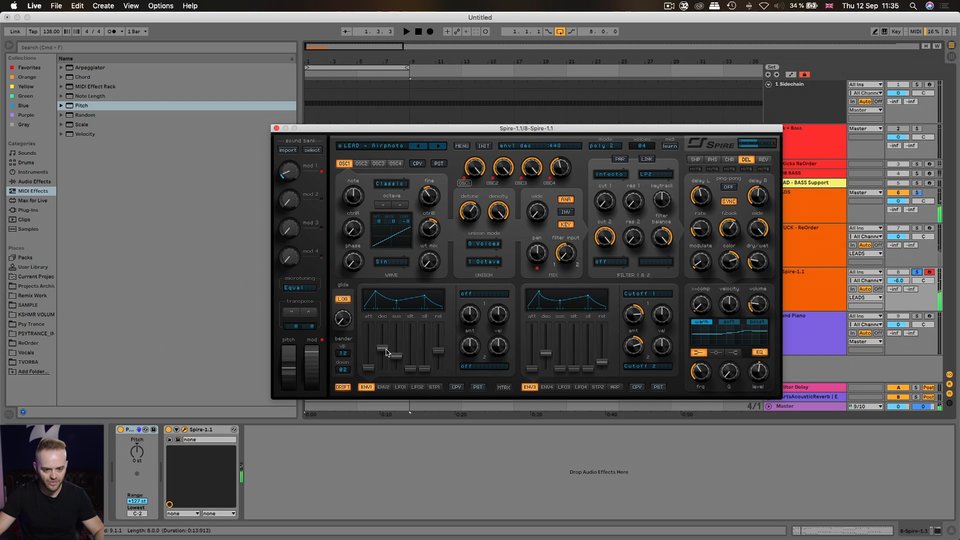Open the Equal microtuning dropdown

click(299, 287)
